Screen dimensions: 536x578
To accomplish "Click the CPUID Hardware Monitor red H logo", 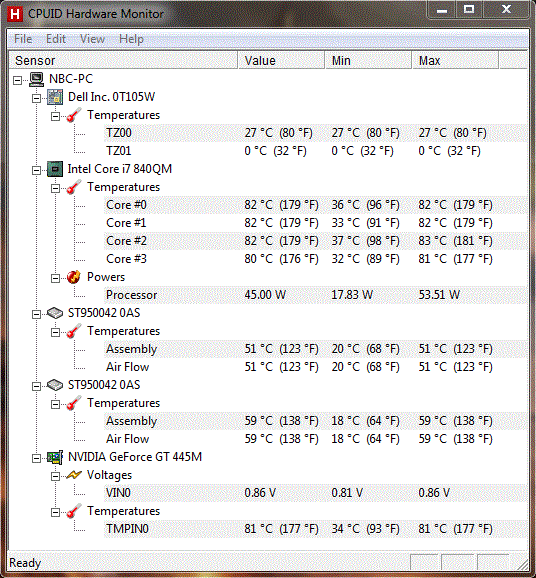I will click(15, 14).
